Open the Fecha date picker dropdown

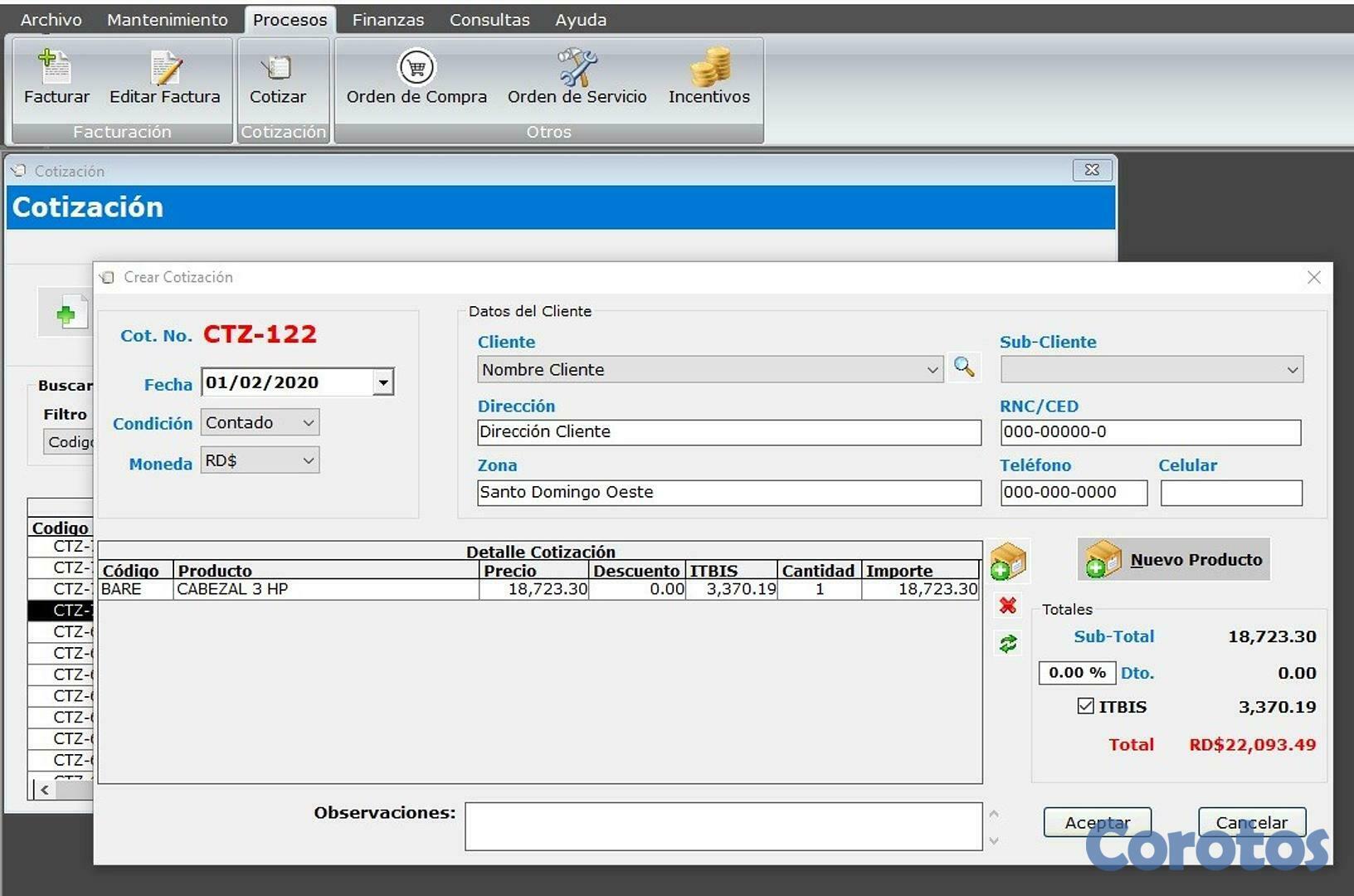click(382, 382)
